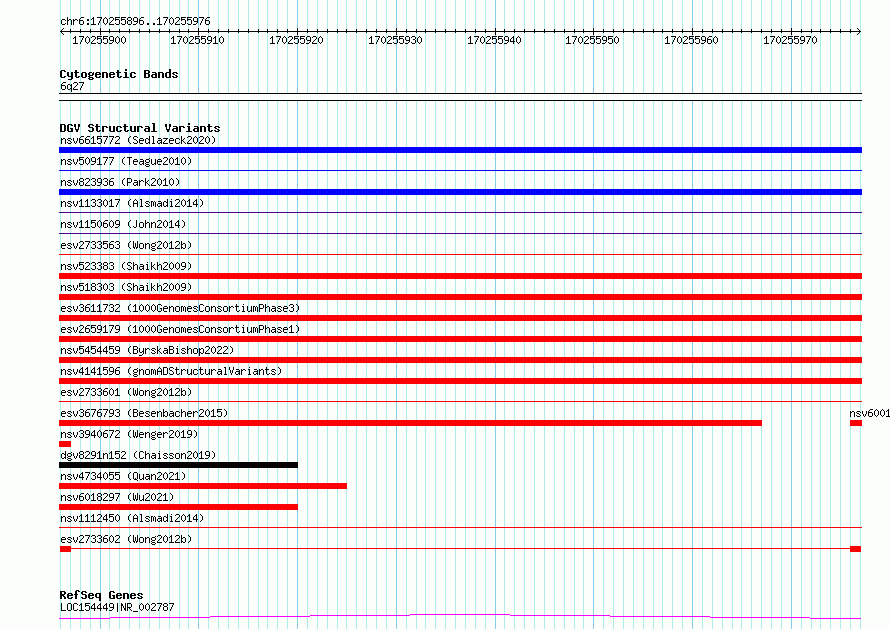Screen dimensions: 890x629
Task: Select the DGV Structural Variants track title
Action: click(x=140, y=128)
